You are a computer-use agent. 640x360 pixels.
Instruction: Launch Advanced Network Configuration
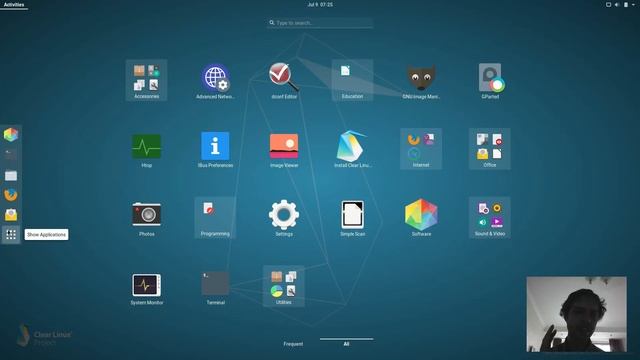pyautogui.click(x=215, y=80)
